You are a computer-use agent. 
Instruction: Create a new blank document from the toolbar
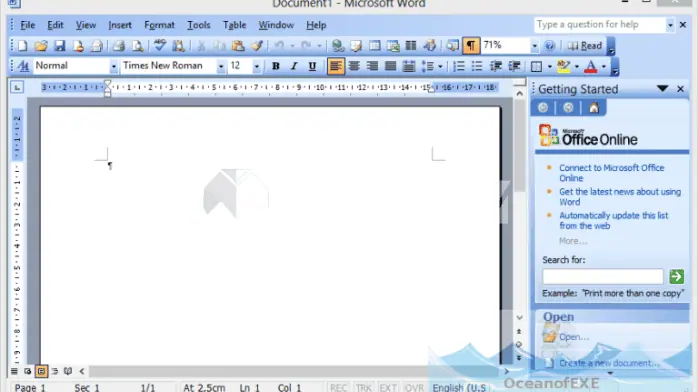22,46
